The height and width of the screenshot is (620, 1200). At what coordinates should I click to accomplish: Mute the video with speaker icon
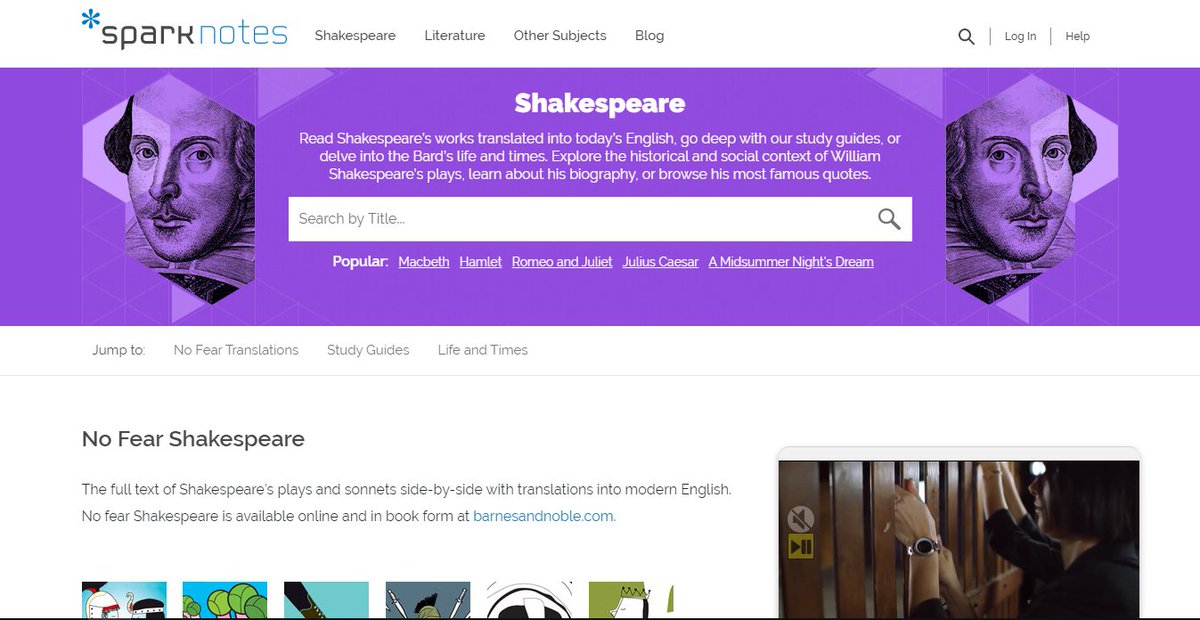[x=801, y=519]
